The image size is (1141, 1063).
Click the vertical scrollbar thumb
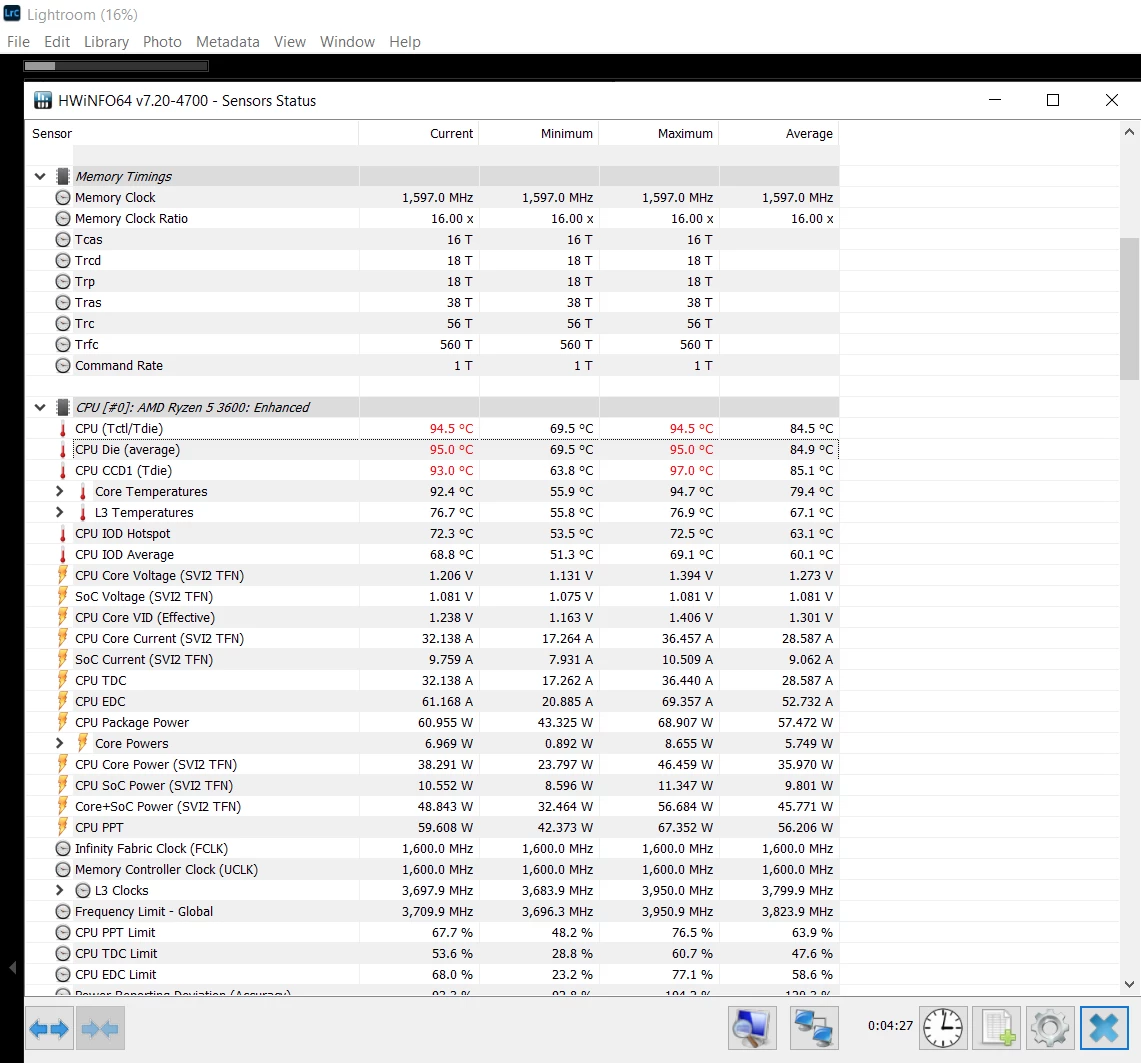pyautogui.click(x=1129, y=308)
